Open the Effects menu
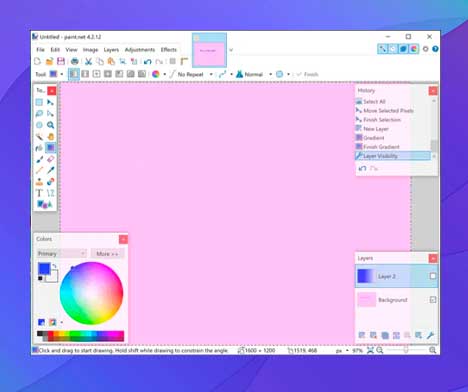The width and height of the screenshot is (468, 392). 169,50
